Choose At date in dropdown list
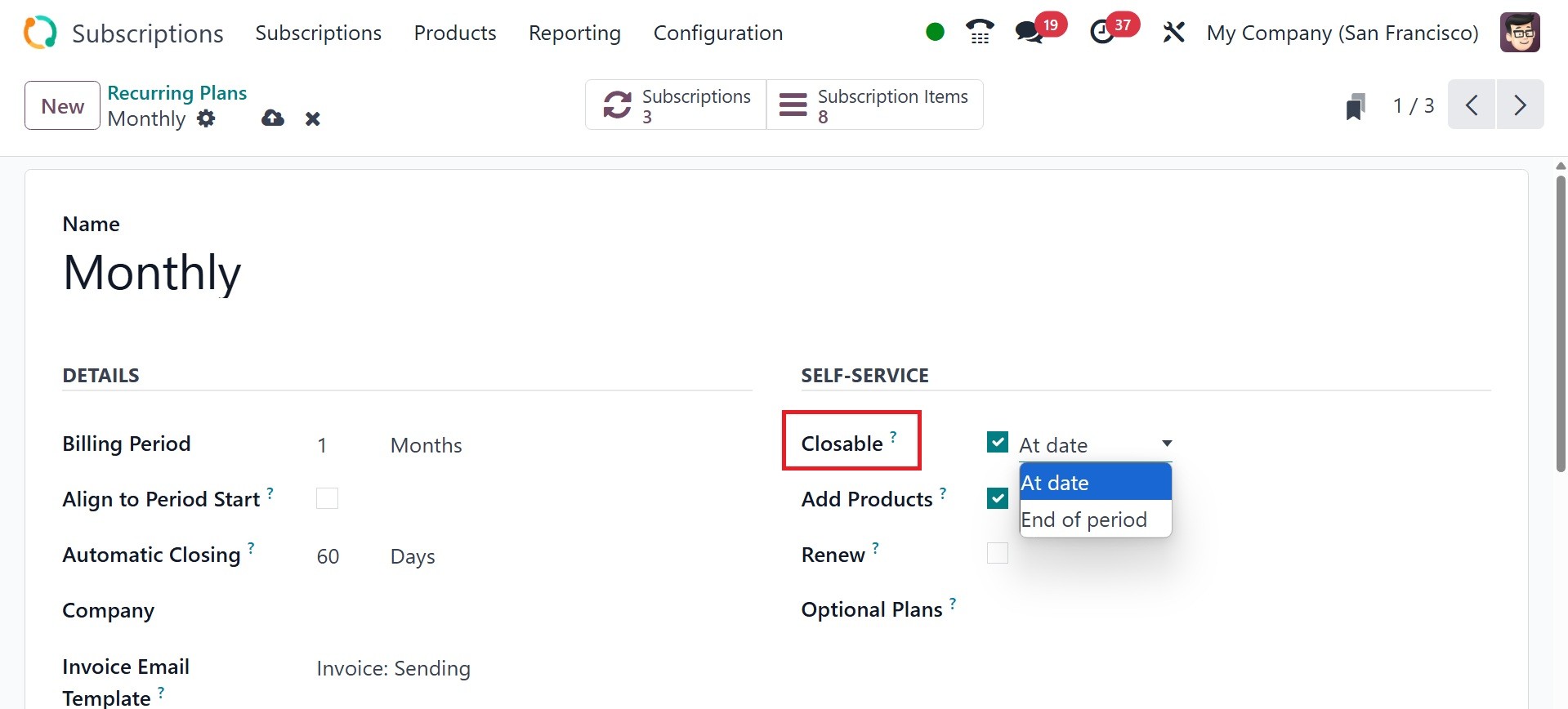 pyautogui.click(x=1055, y=483)
